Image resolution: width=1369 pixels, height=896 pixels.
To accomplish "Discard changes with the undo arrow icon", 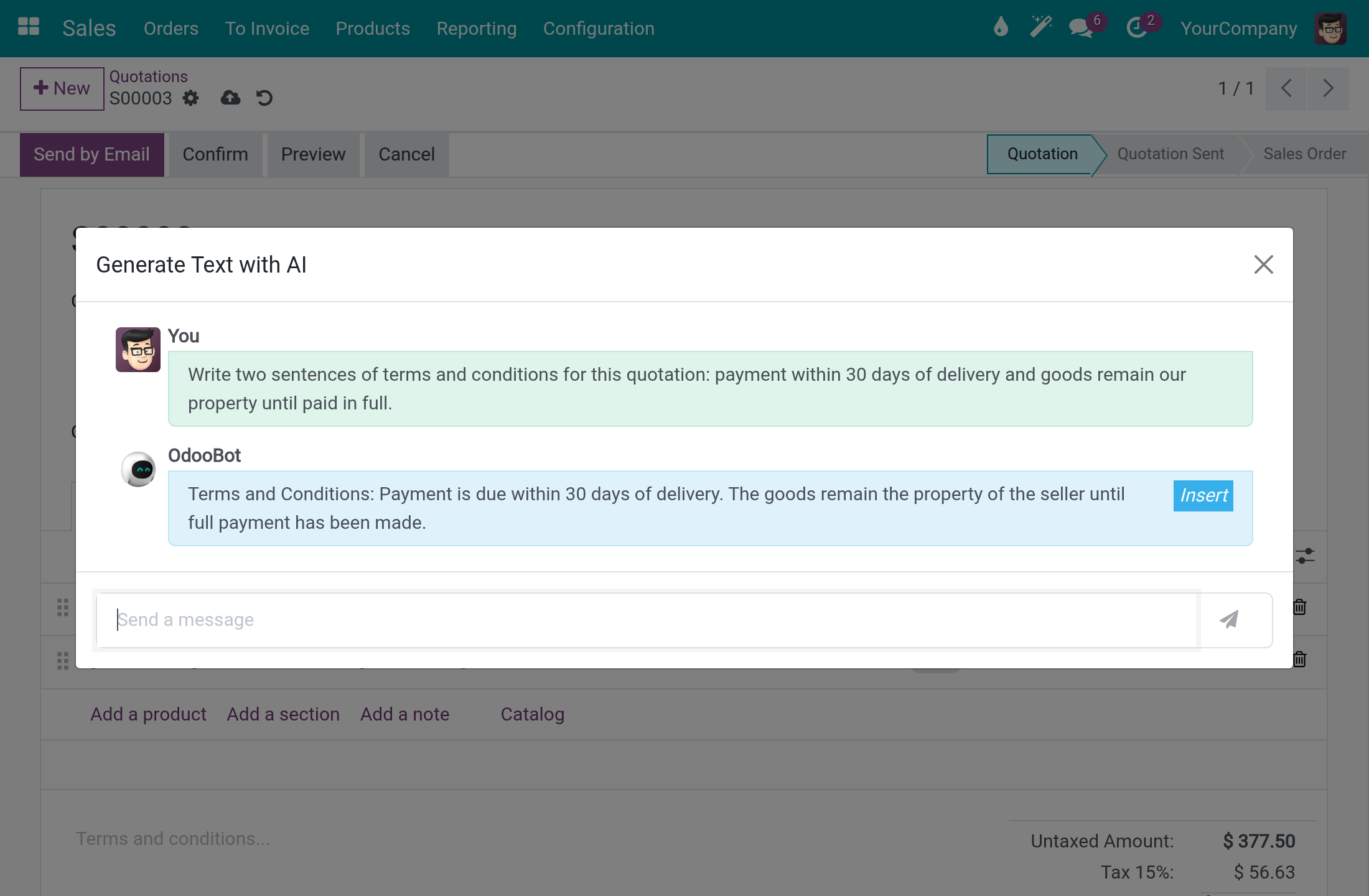I will click(264, 98).
